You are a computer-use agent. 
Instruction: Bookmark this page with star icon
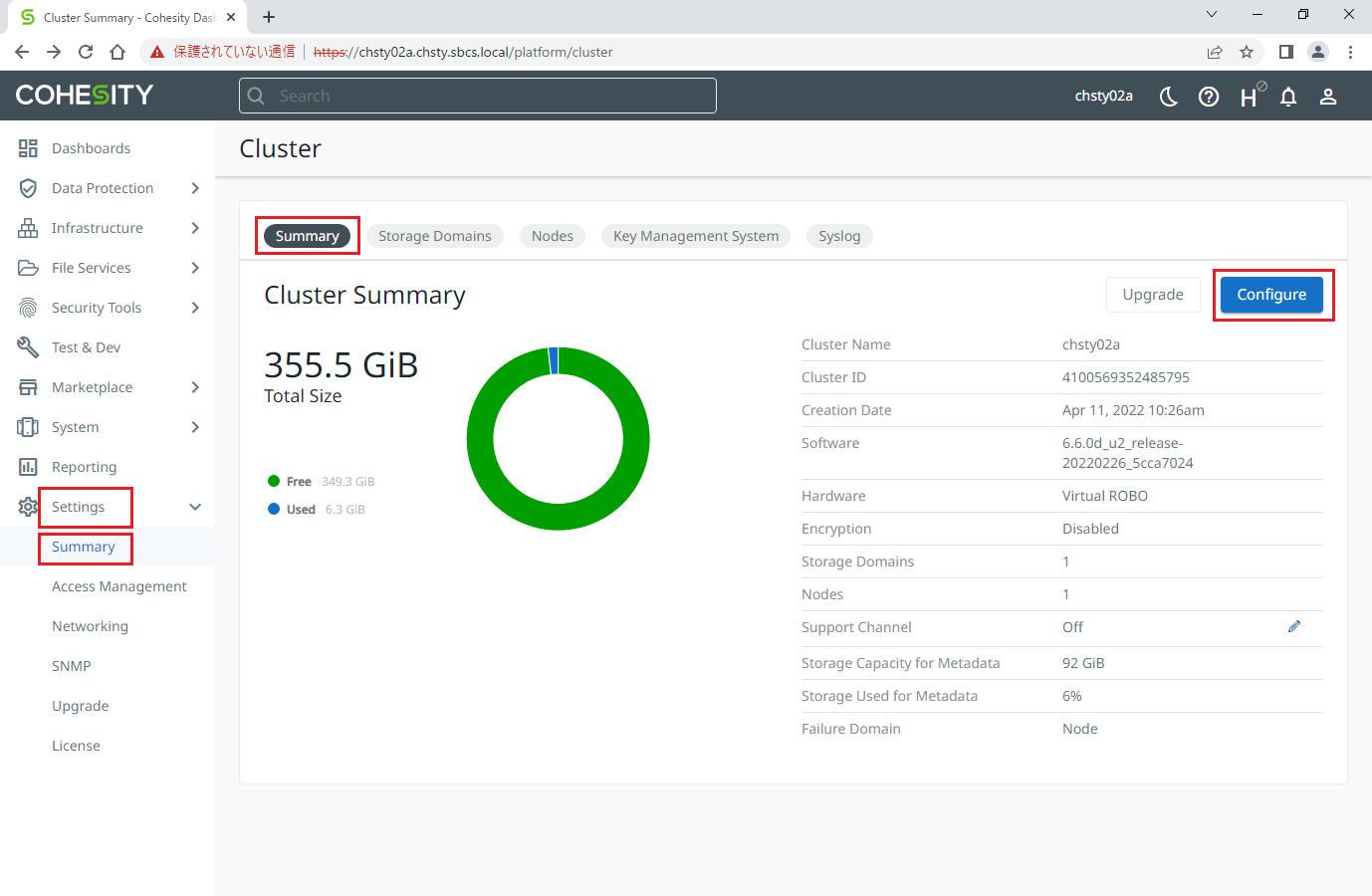coord(1247,52)
